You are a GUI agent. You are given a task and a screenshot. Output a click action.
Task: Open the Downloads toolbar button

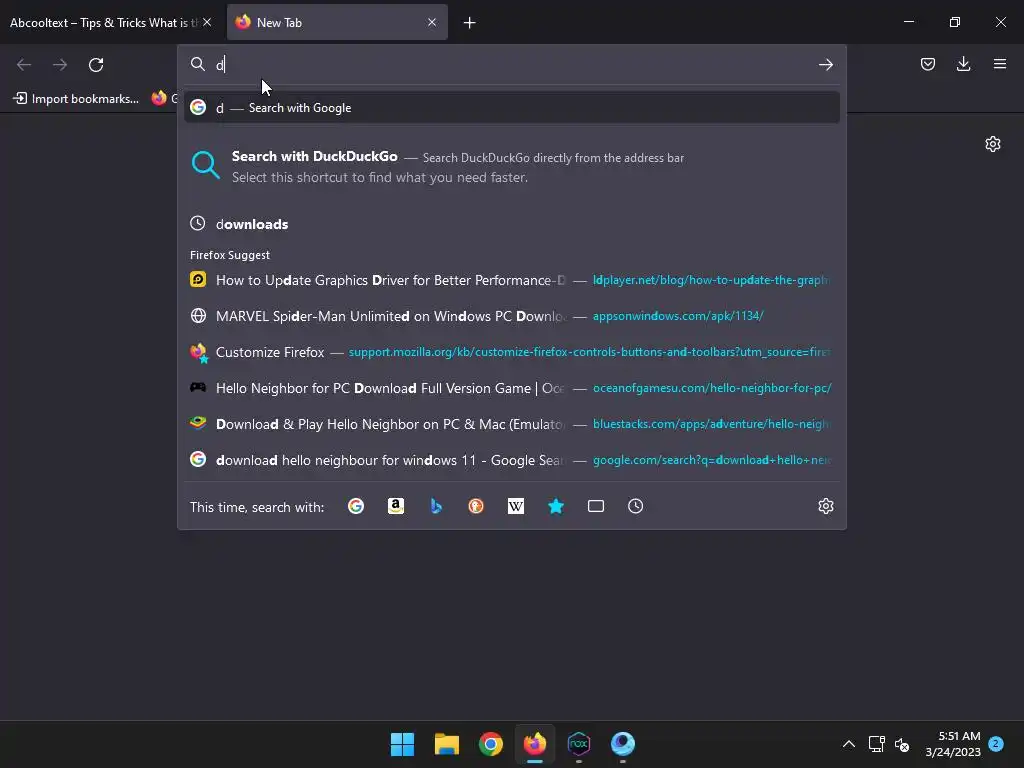963,64
